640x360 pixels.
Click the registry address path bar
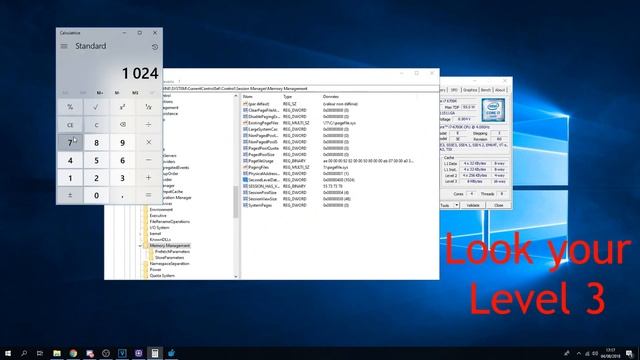click(300, 89)
